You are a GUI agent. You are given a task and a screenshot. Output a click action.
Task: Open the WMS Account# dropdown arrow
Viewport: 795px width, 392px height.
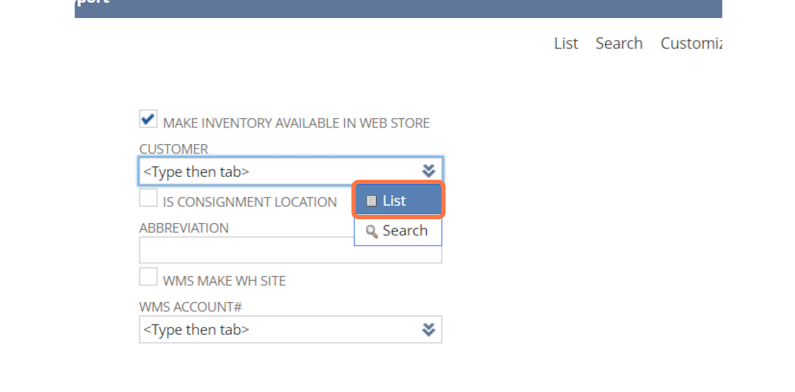click(x=428, y=330)
